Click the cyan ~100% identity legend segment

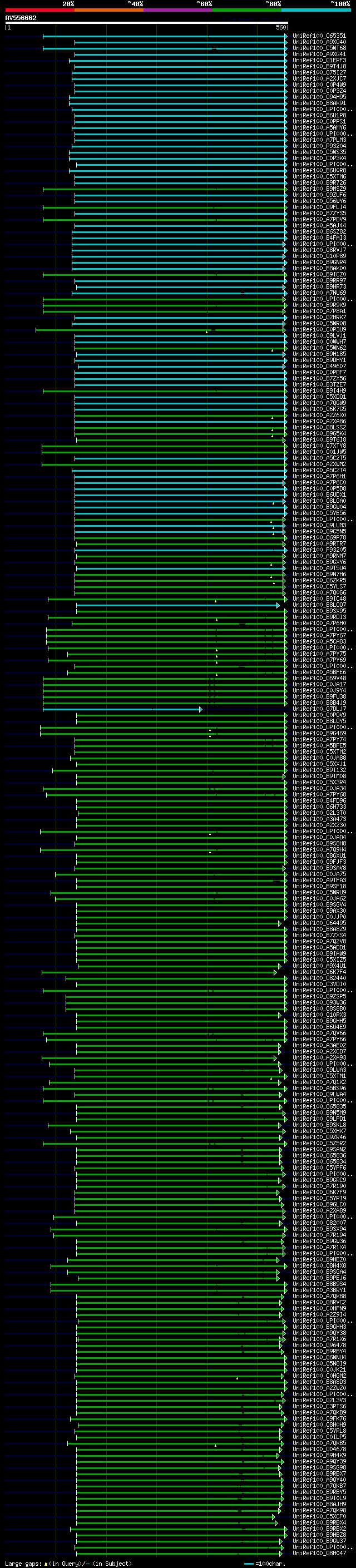click(x=316, y=11)
